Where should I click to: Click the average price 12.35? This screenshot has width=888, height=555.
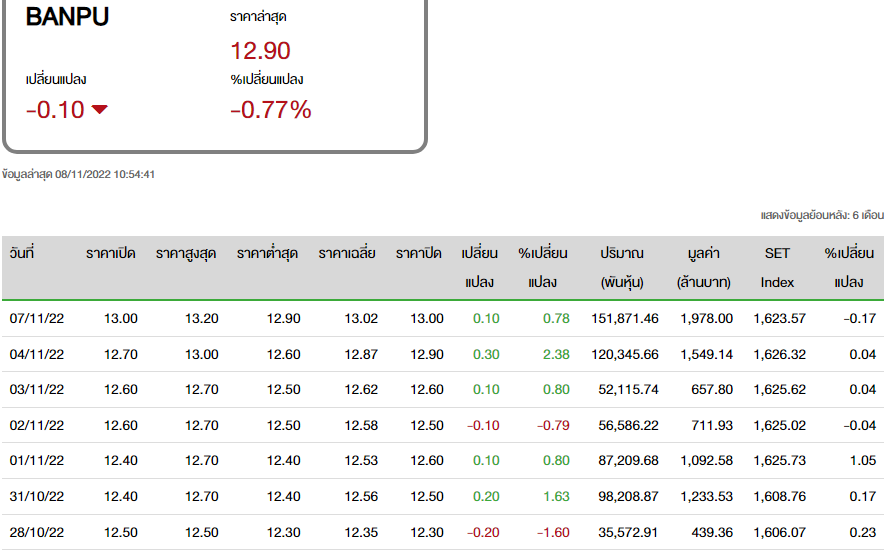coord(361,532)
